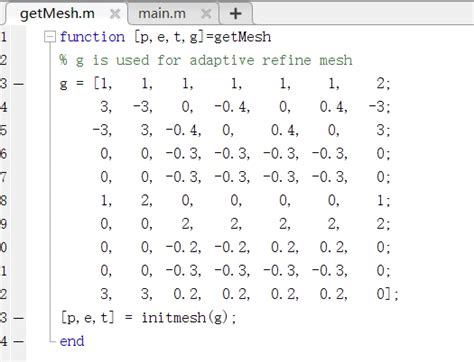The width and height of the screenshot is (474, 362).
Task: Click the end keyword
Action: tap(72, 341)
